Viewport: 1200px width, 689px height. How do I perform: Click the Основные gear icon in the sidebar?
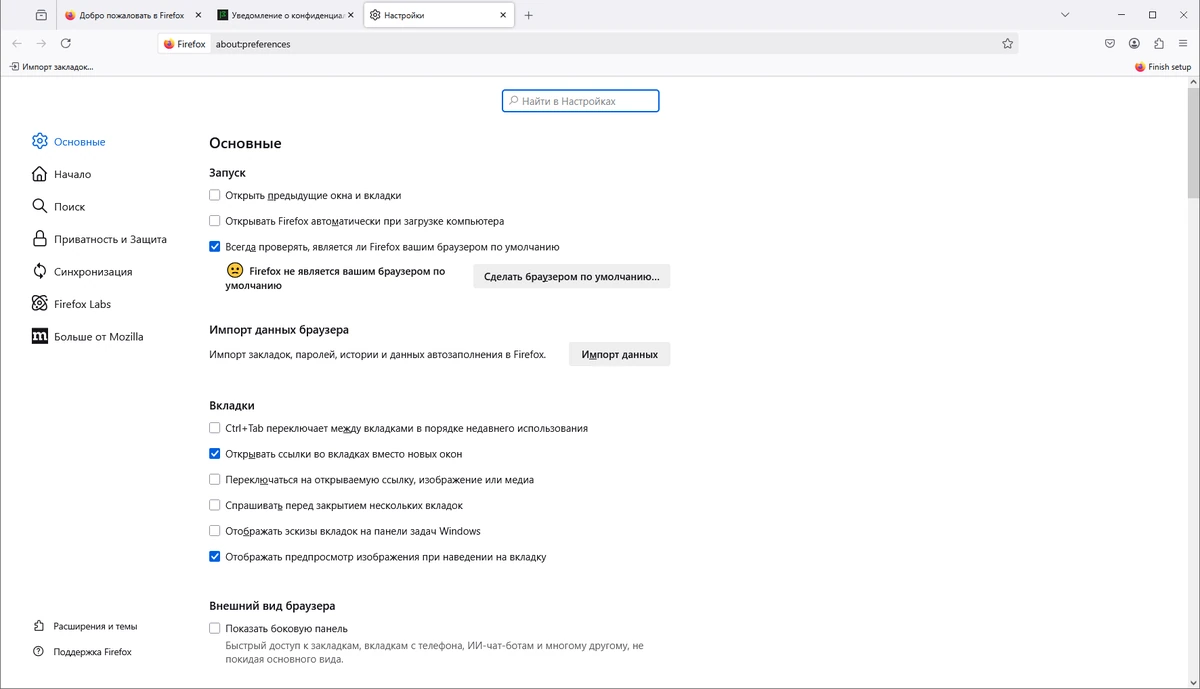(40, 141)
